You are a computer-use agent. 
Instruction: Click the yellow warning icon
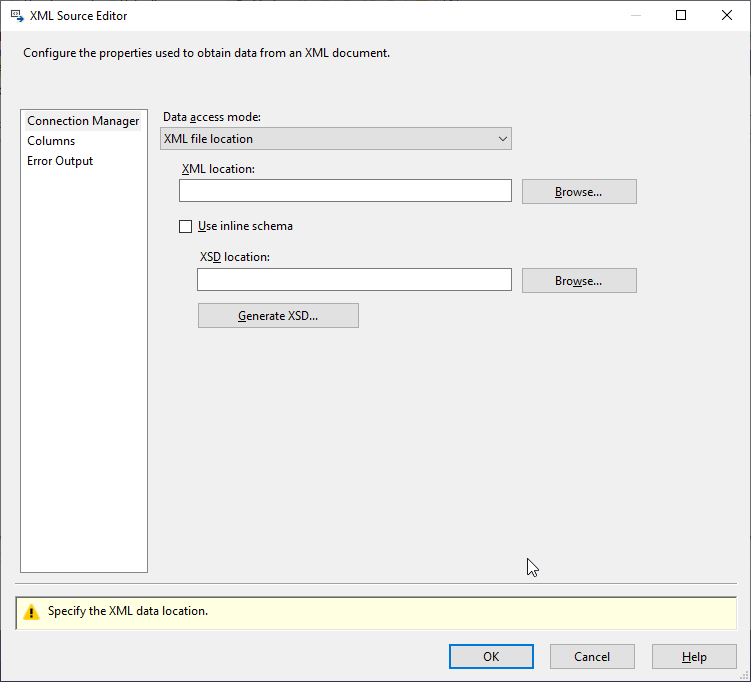tap(31, 612)
